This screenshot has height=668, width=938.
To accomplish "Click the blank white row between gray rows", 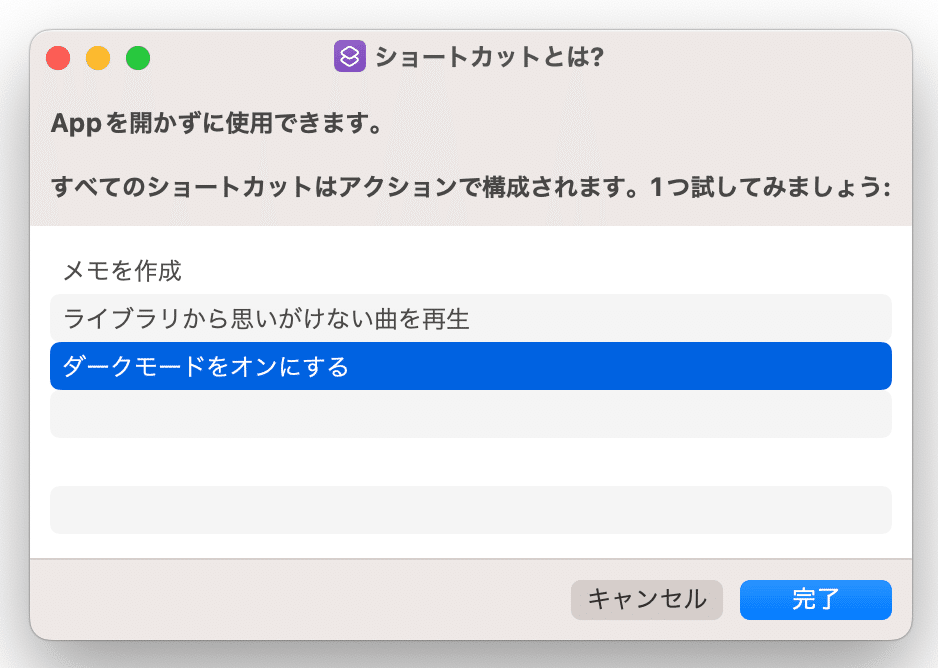I will point(471,462).
